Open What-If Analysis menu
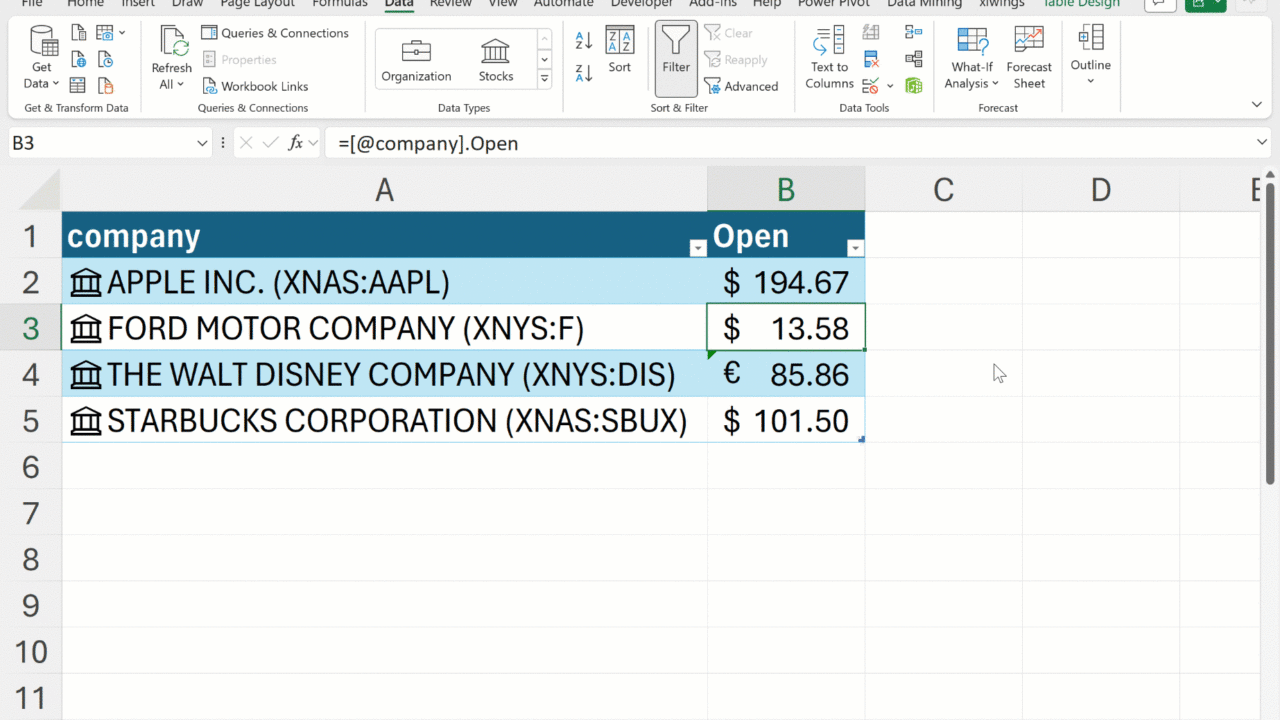This screenshot has height=720, width=1280. tap(974, 59)
